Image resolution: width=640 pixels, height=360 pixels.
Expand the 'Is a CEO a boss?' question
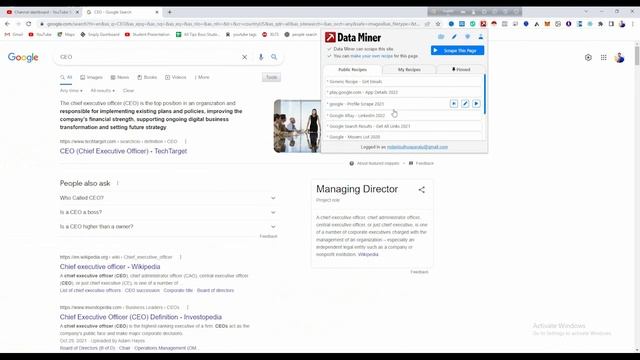click(168, 212)
